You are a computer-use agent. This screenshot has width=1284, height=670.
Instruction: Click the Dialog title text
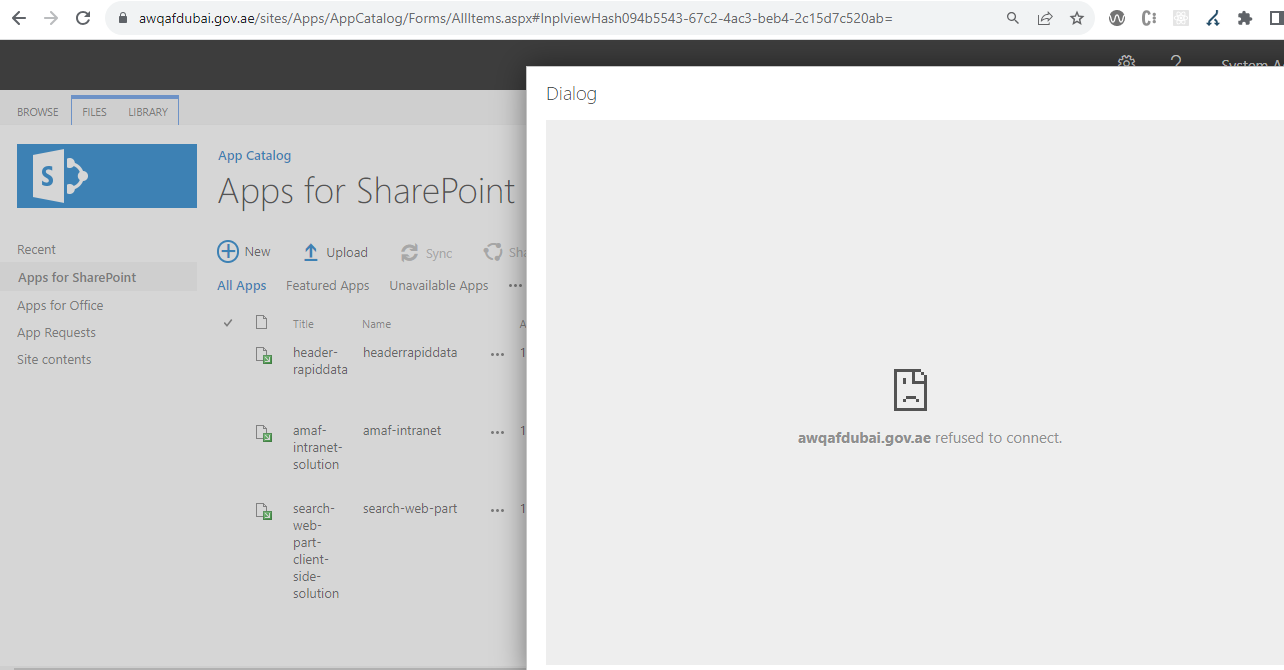click(x=571, y=94)
